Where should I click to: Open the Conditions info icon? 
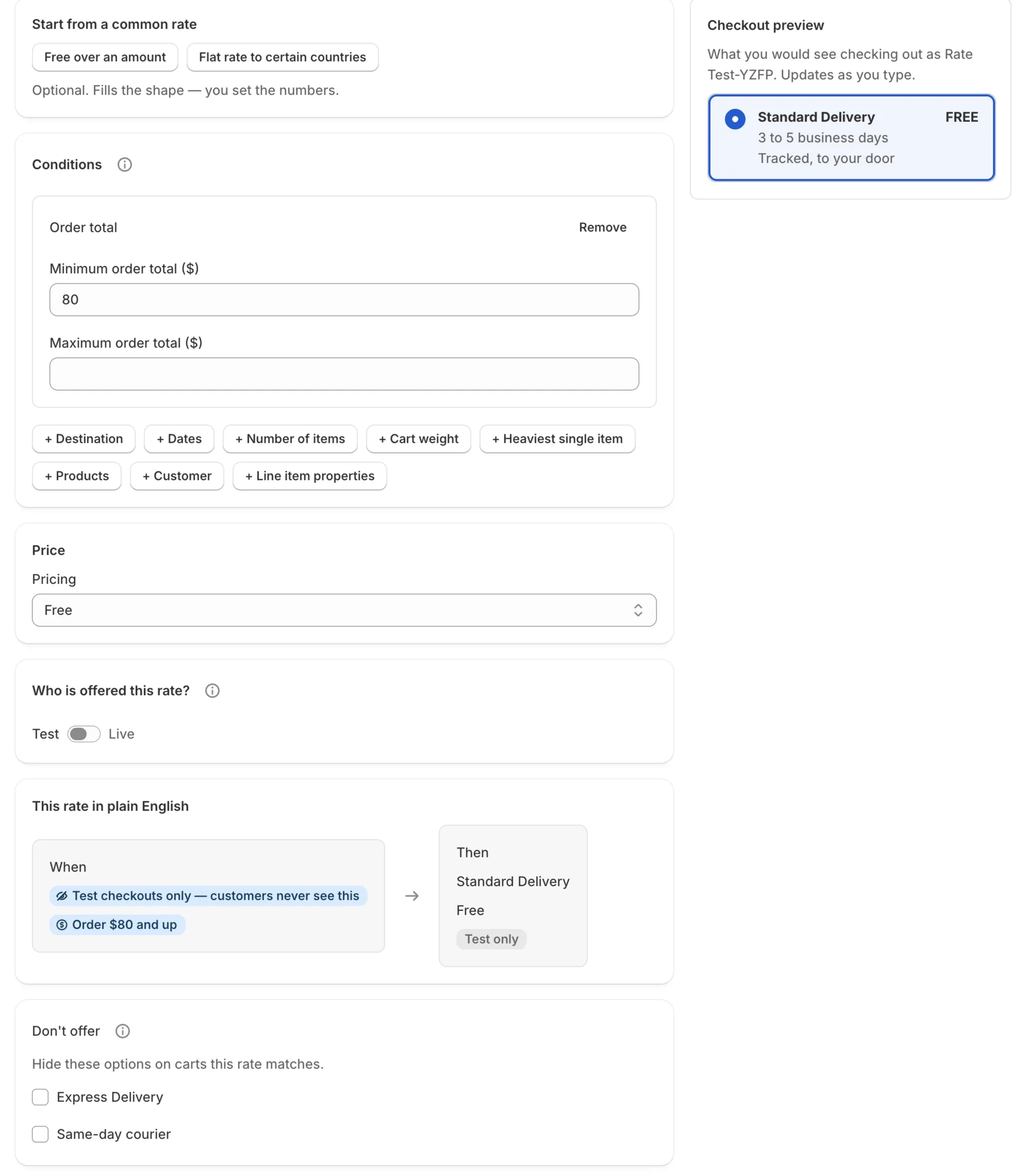[x=125, y=165]
